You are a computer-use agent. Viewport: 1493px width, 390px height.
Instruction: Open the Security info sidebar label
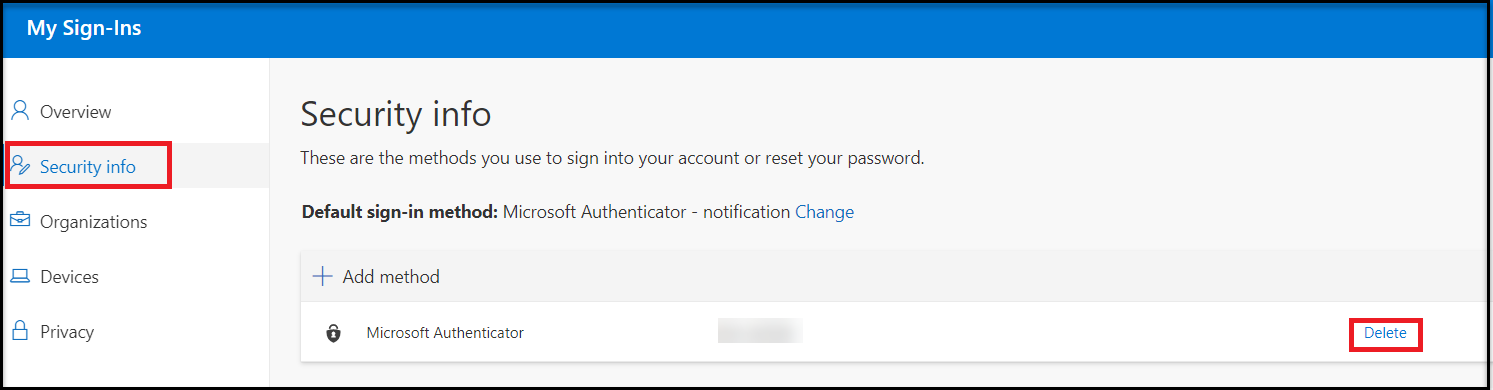pyautogui.click(x=88, y=167)
